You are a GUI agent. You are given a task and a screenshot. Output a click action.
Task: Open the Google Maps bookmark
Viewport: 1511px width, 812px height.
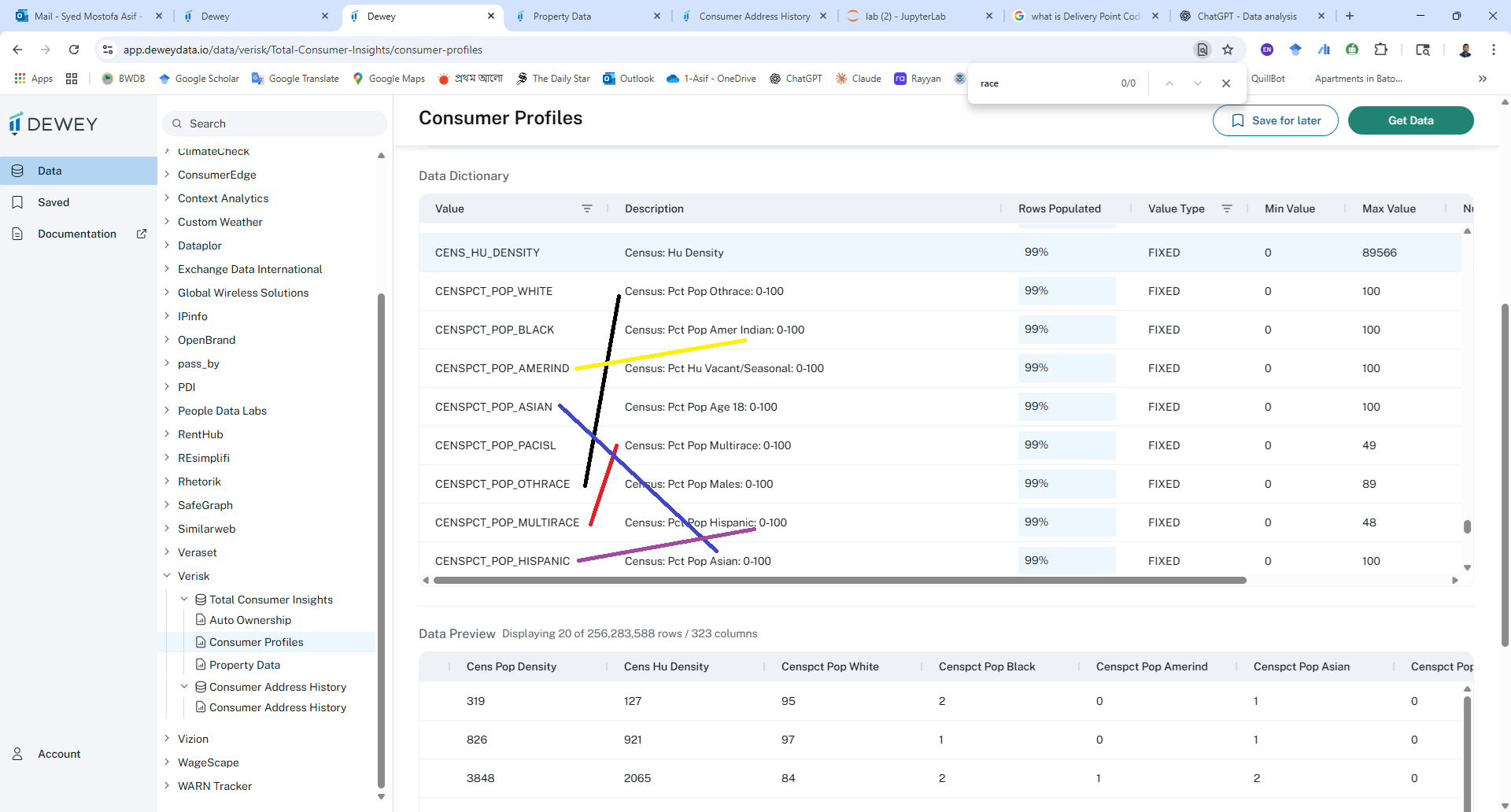pyautogui.click(x=389, y=79)
